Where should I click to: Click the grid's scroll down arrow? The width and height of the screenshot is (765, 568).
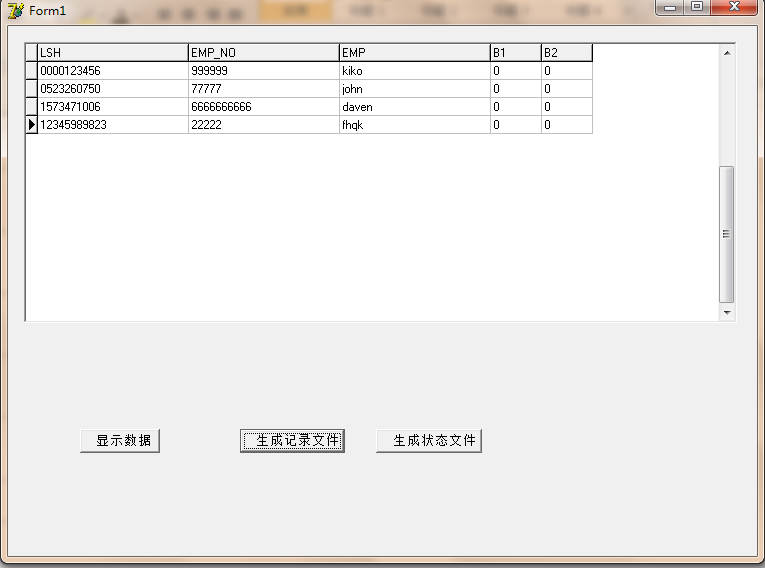click(x=727, y=312)
